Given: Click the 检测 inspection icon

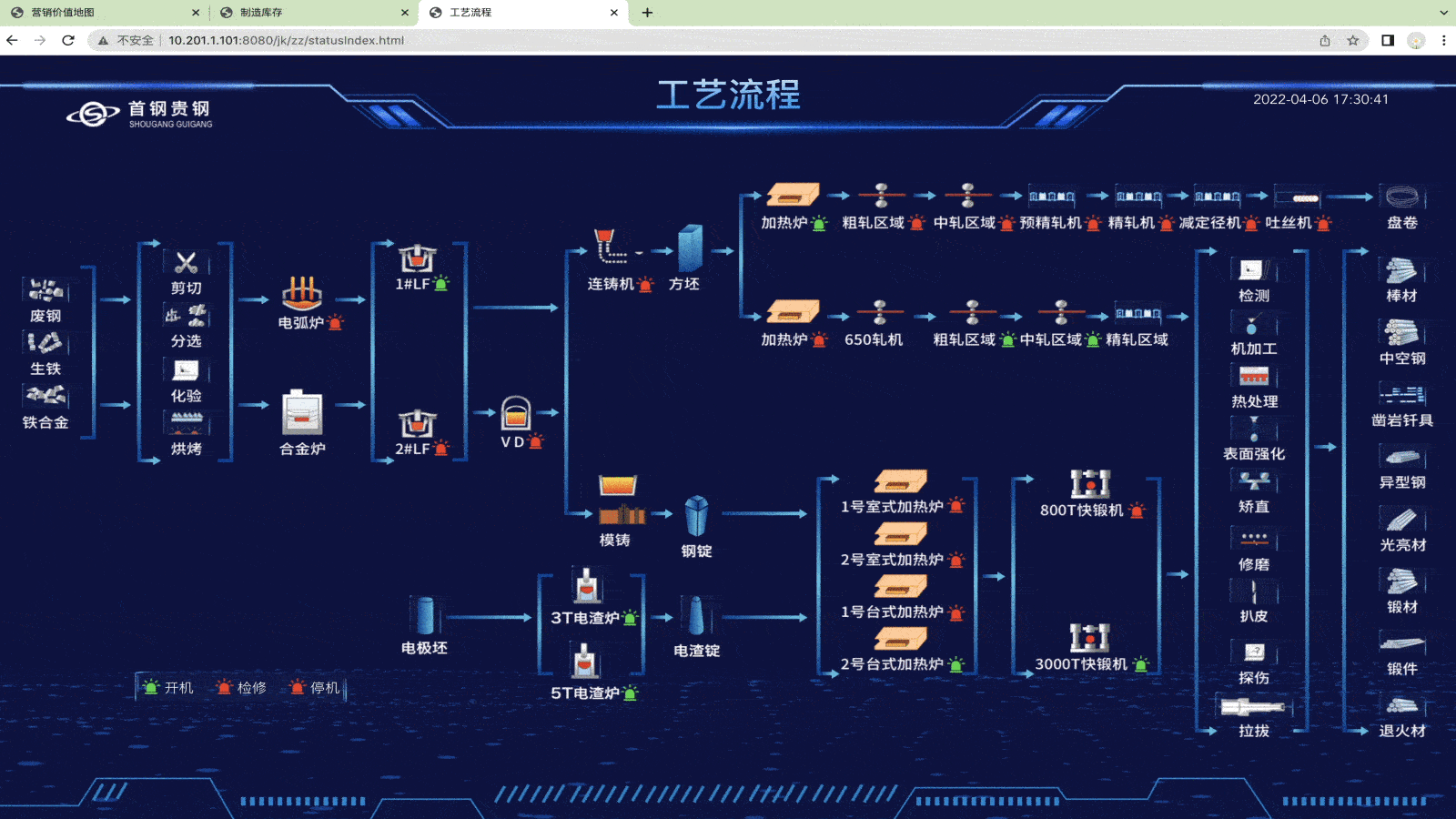Looking at the screenshot, I should point(1254,270).
